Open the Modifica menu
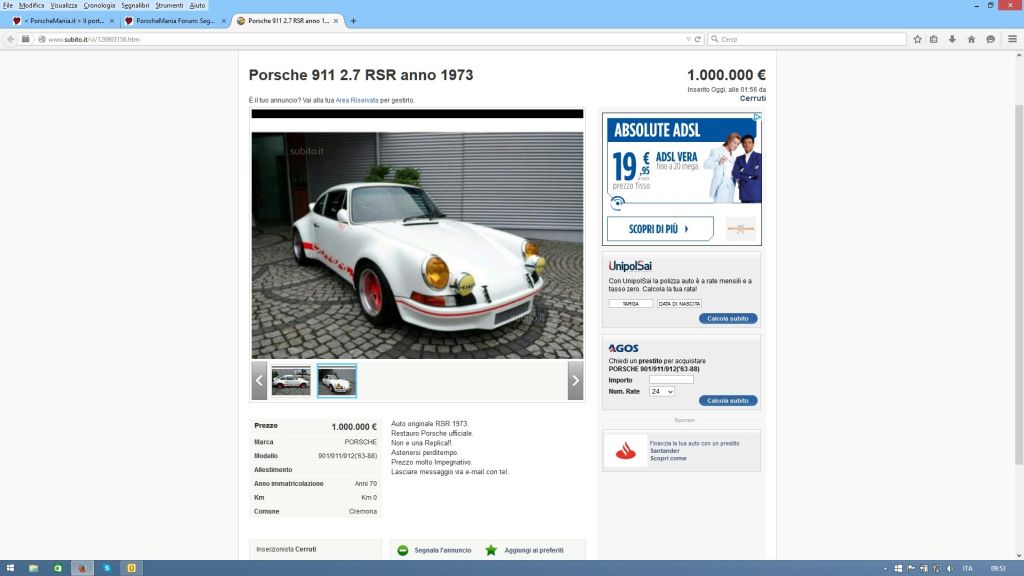The image size is (1024, 576). click(x=31, y=5)
